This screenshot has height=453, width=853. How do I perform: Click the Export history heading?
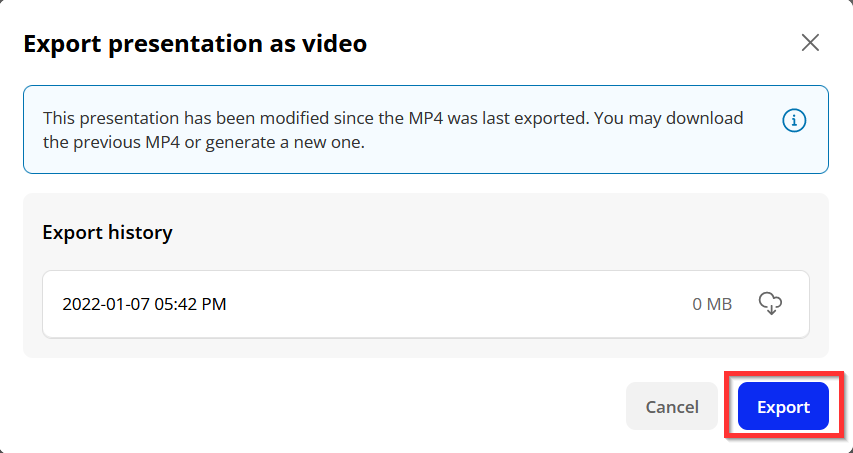pyautogui.click(x=107, y=232)
